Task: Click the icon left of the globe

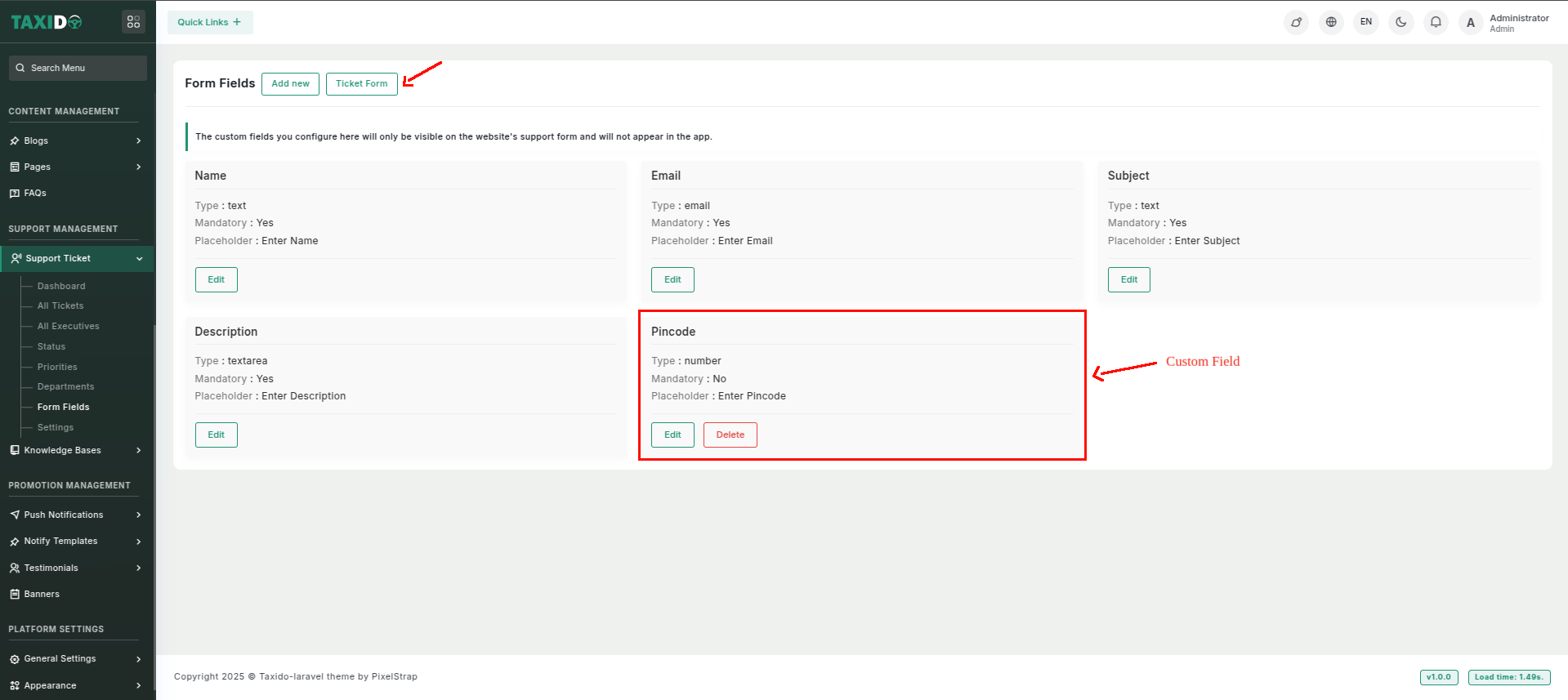Action: [x=1296, y=22]
